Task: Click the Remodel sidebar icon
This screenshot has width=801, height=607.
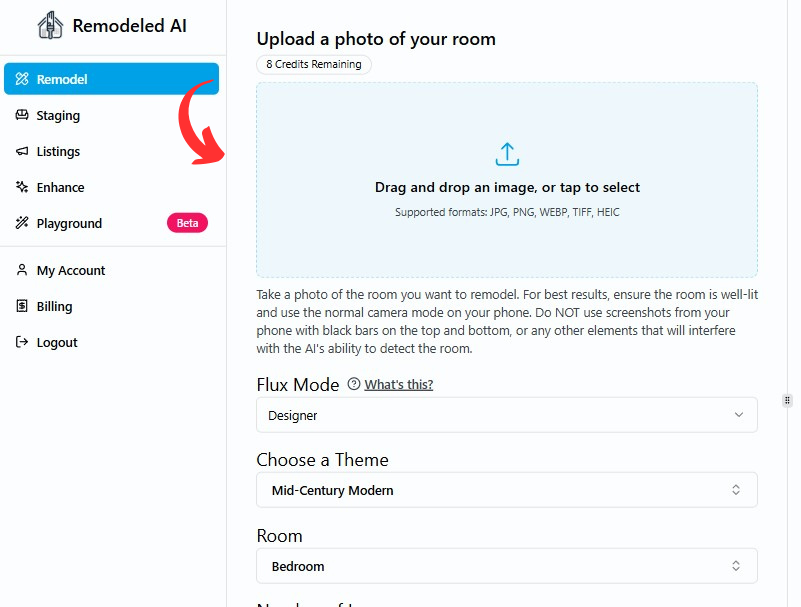Action: pos(22,79)
